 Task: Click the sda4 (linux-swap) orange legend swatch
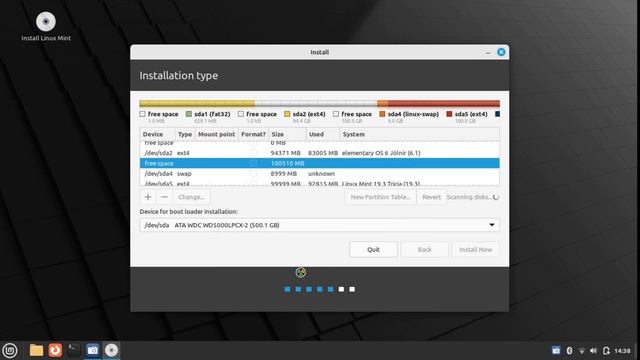point(382,114)
